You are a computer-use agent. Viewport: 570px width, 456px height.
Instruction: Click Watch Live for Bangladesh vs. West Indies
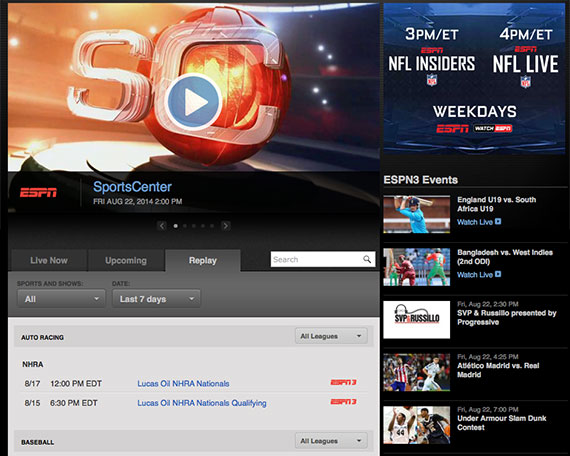pyautogui.click(x=475, y=275)
